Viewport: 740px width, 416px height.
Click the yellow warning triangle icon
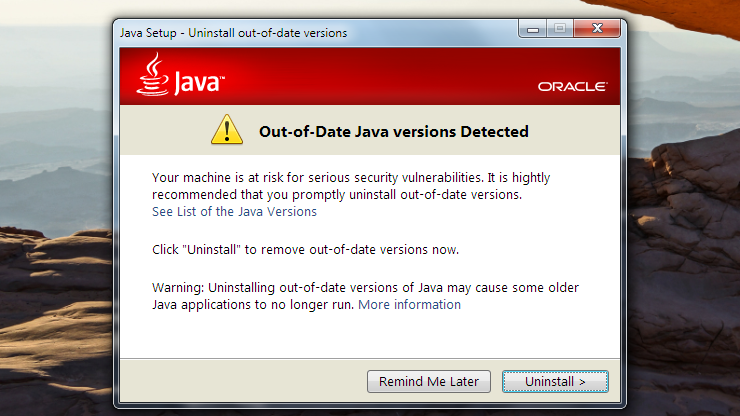point(227,129)
